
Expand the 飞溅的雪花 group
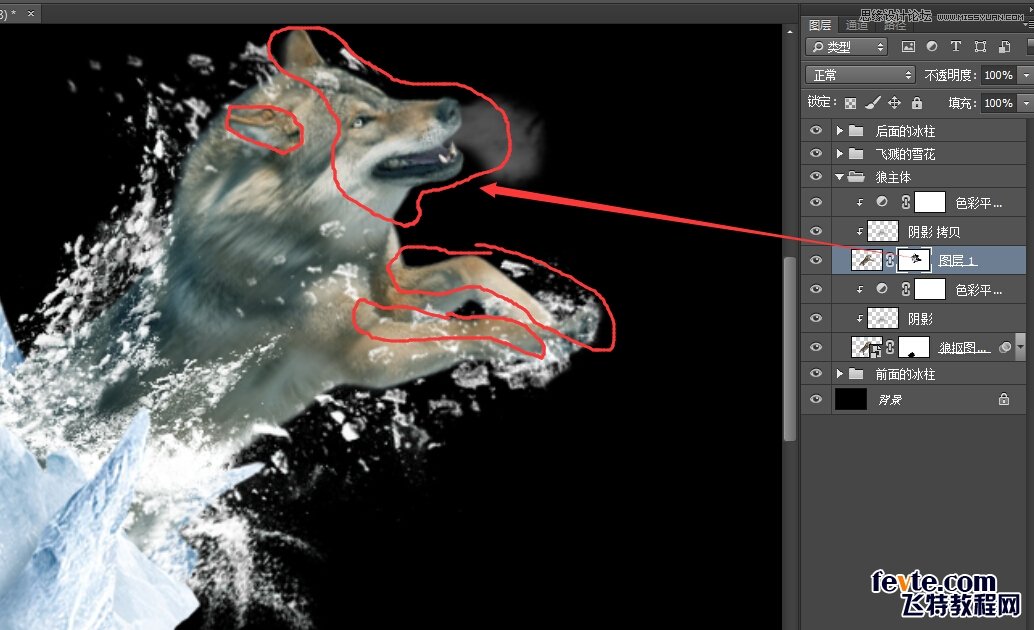click(x=839, y=153)
